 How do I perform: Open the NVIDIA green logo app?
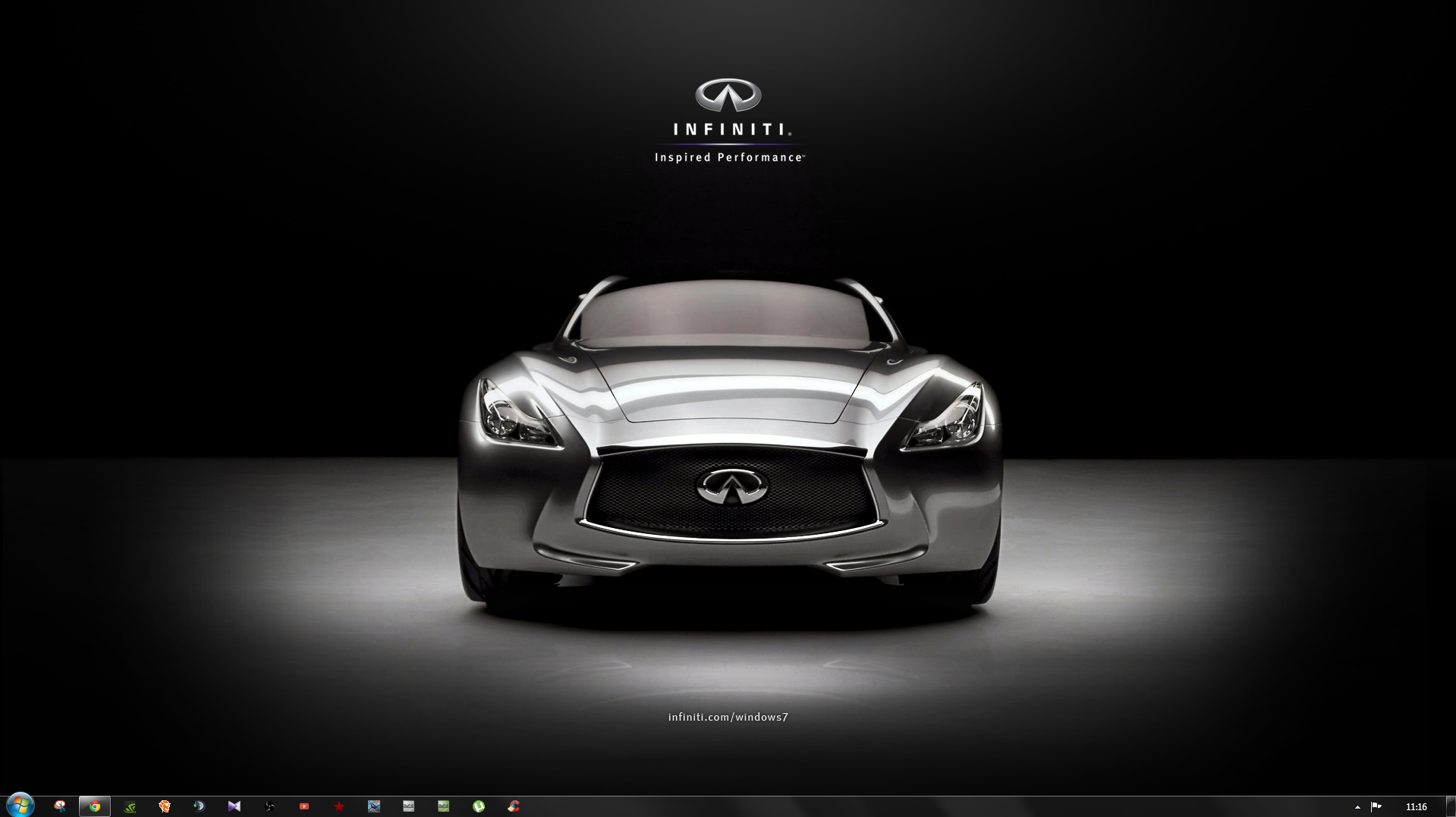coord(130,806)
